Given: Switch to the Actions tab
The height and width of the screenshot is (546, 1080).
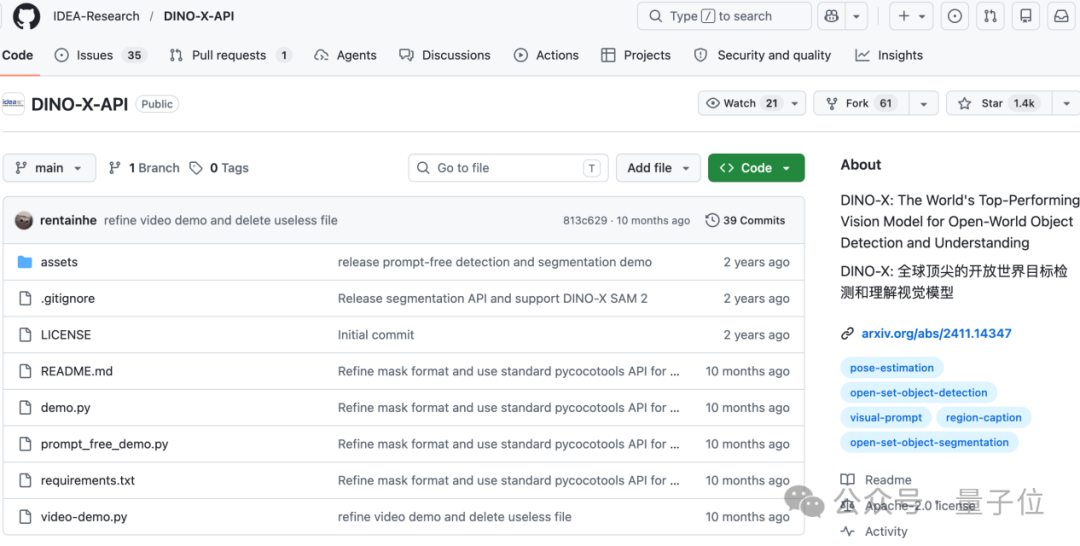Looking at the screenshot, I should pyautogui.click(x=546, y=55).
